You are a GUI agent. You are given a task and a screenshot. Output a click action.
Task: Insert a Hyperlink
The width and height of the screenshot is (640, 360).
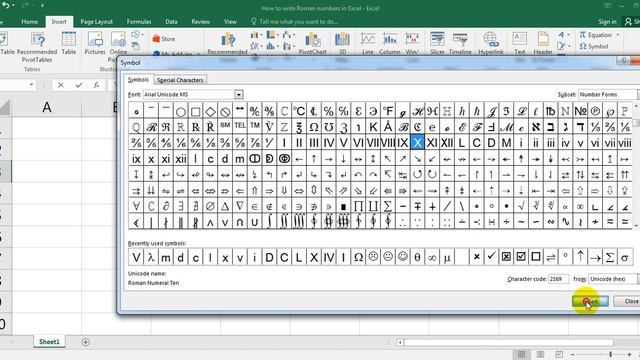pyautogui.click(x=491, y=44)
